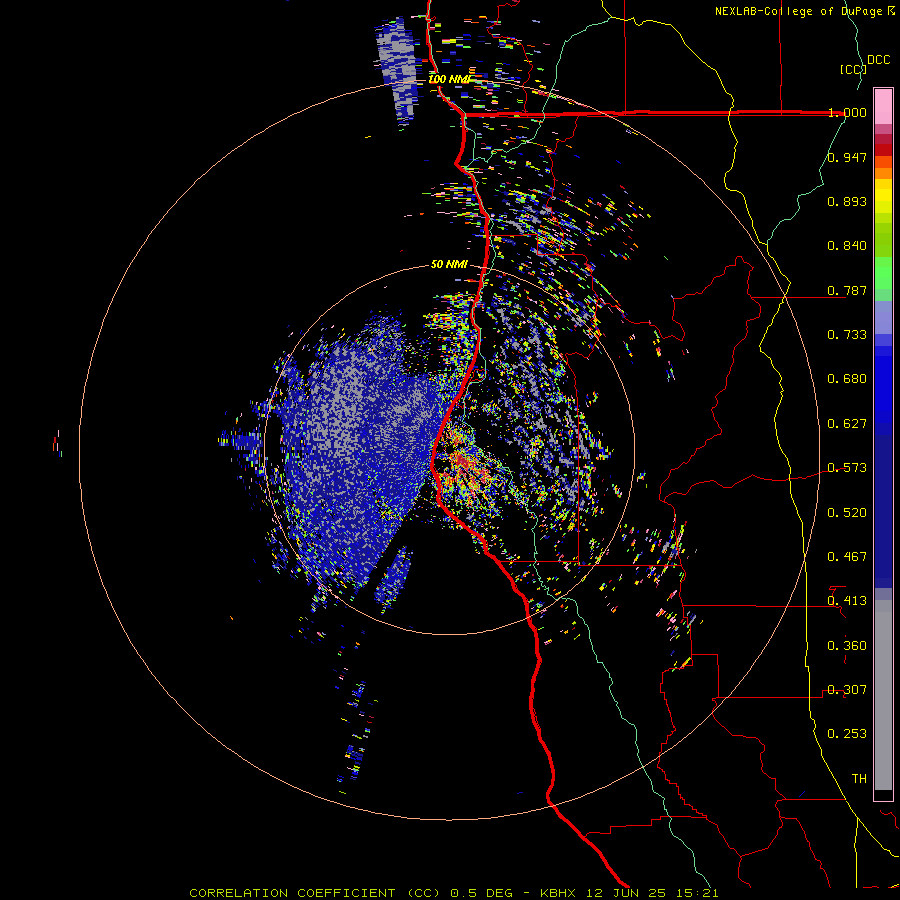Click the DCC label above the color scale
The width and height of the screenshot is (900, 900).
click(878, 60)
